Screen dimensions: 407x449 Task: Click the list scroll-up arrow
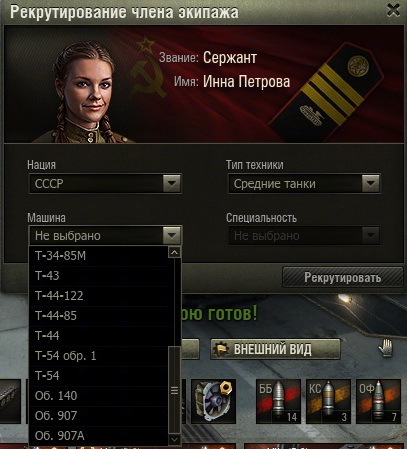tap(174, 252)
